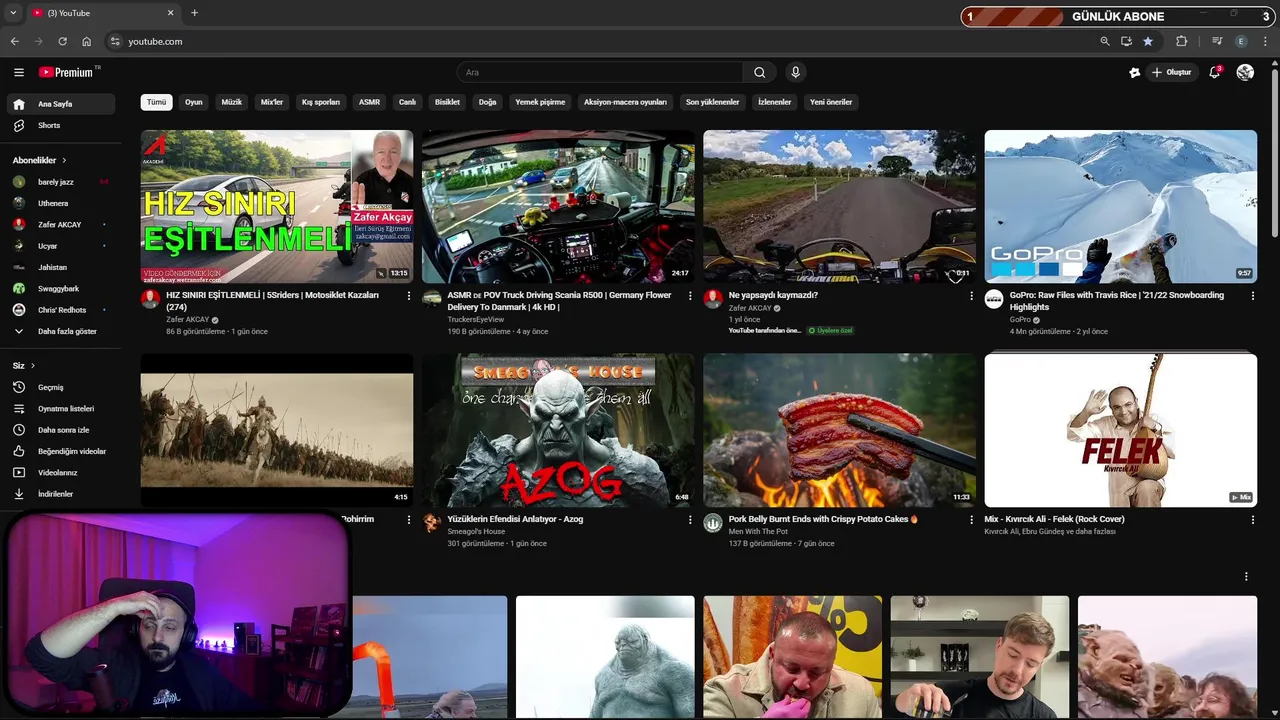Click the star-shaped icon beside Oluştur
The width and height of the screenshot is (1280, 720).
(x=1134, y=72)
